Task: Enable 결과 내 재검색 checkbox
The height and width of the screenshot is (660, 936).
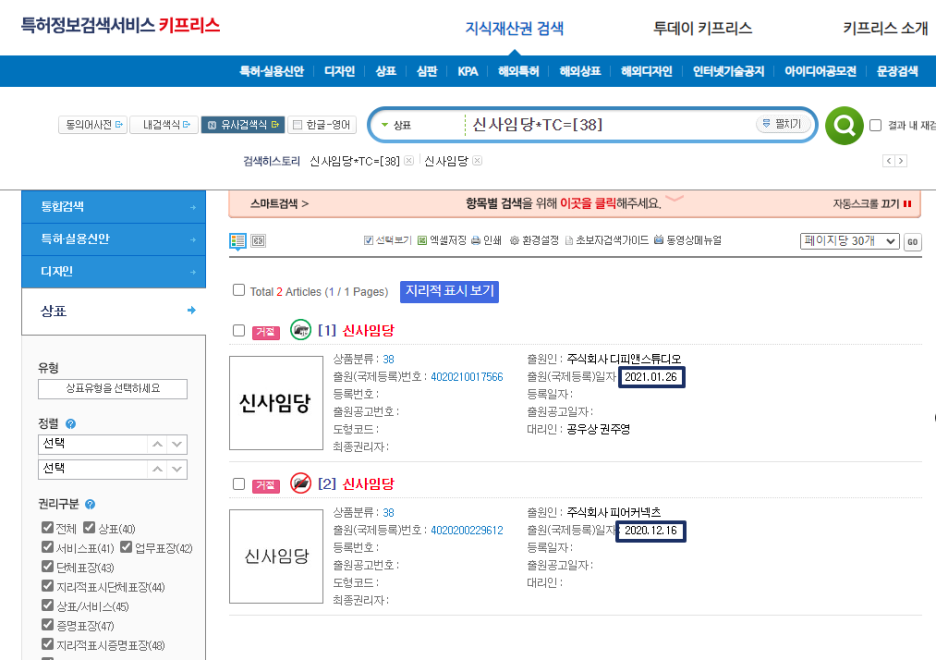Action: (x=876, y=125)
